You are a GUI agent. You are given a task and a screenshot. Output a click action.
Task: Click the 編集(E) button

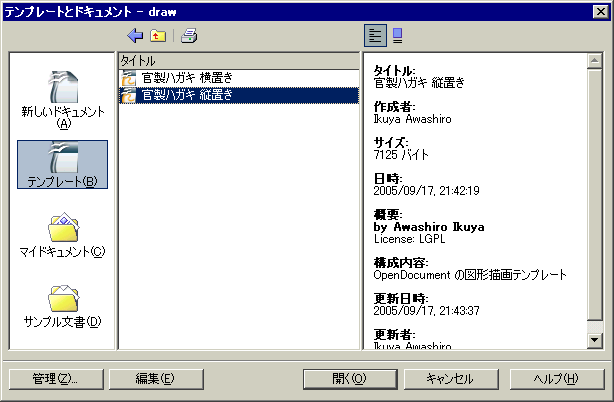tap(156, 379)
